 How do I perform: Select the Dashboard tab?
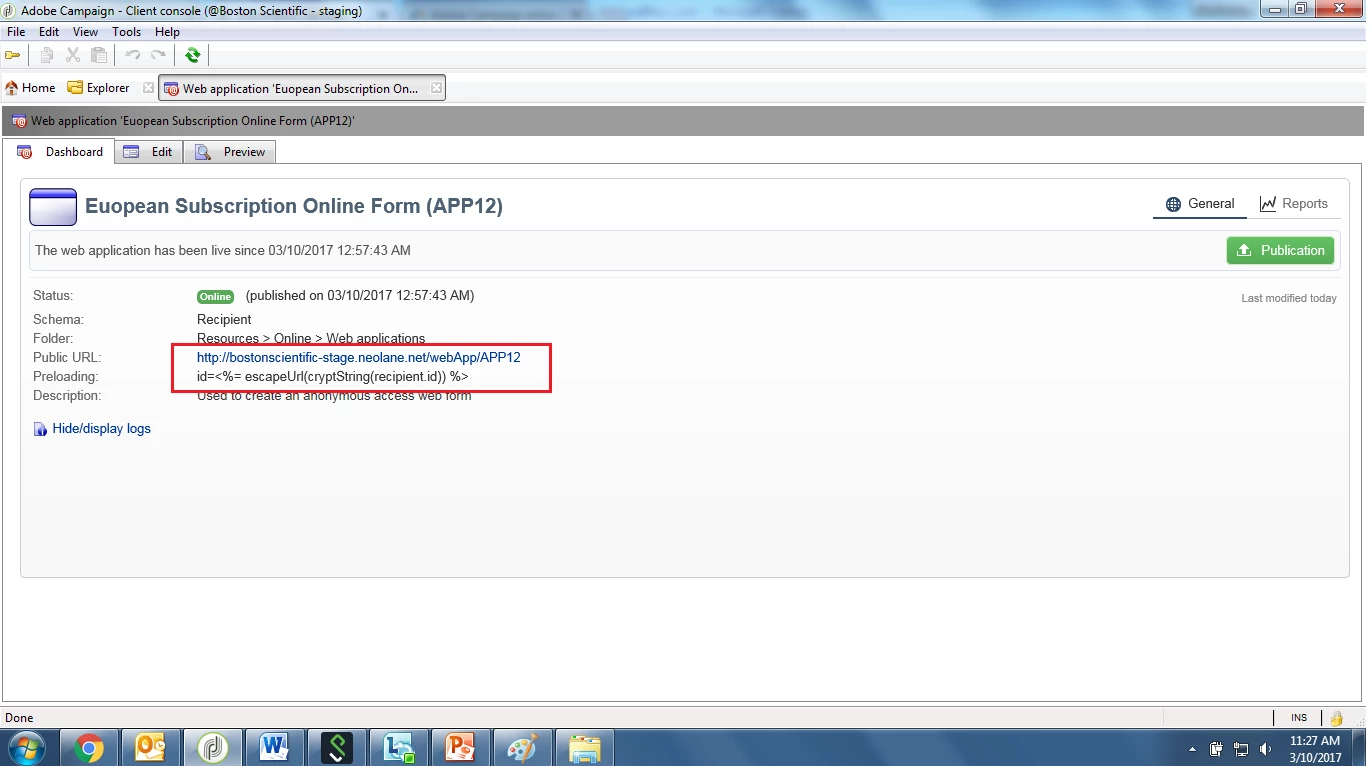60,152
